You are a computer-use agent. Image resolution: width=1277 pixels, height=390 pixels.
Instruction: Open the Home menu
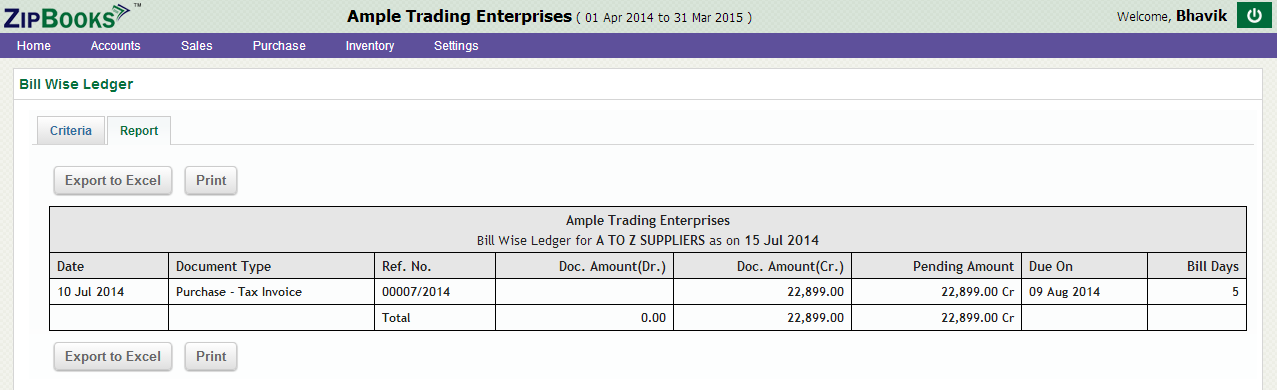point(34,46)
